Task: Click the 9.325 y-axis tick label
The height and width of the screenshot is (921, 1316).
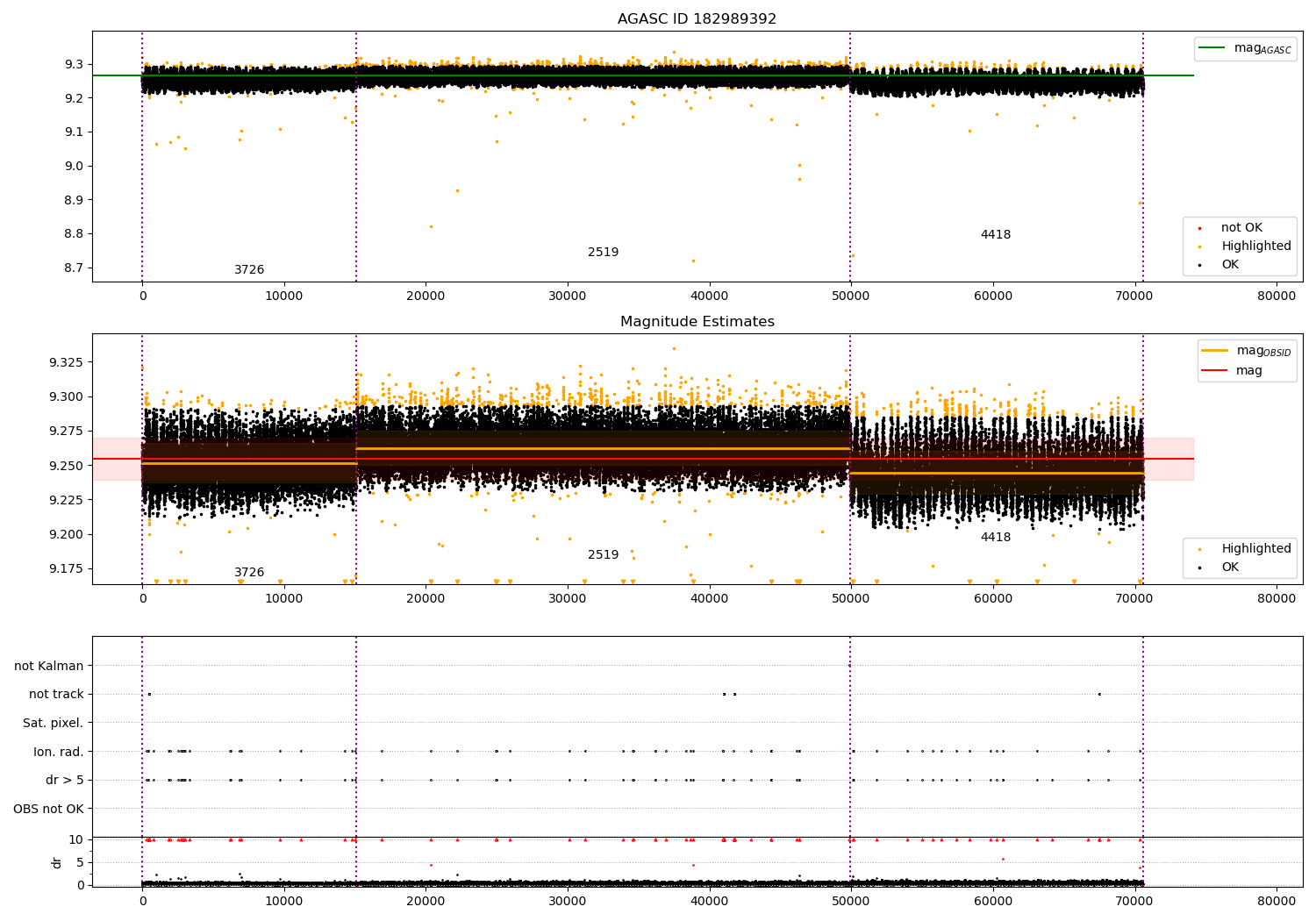Action: pyautogui.click(x=66, y=363)
